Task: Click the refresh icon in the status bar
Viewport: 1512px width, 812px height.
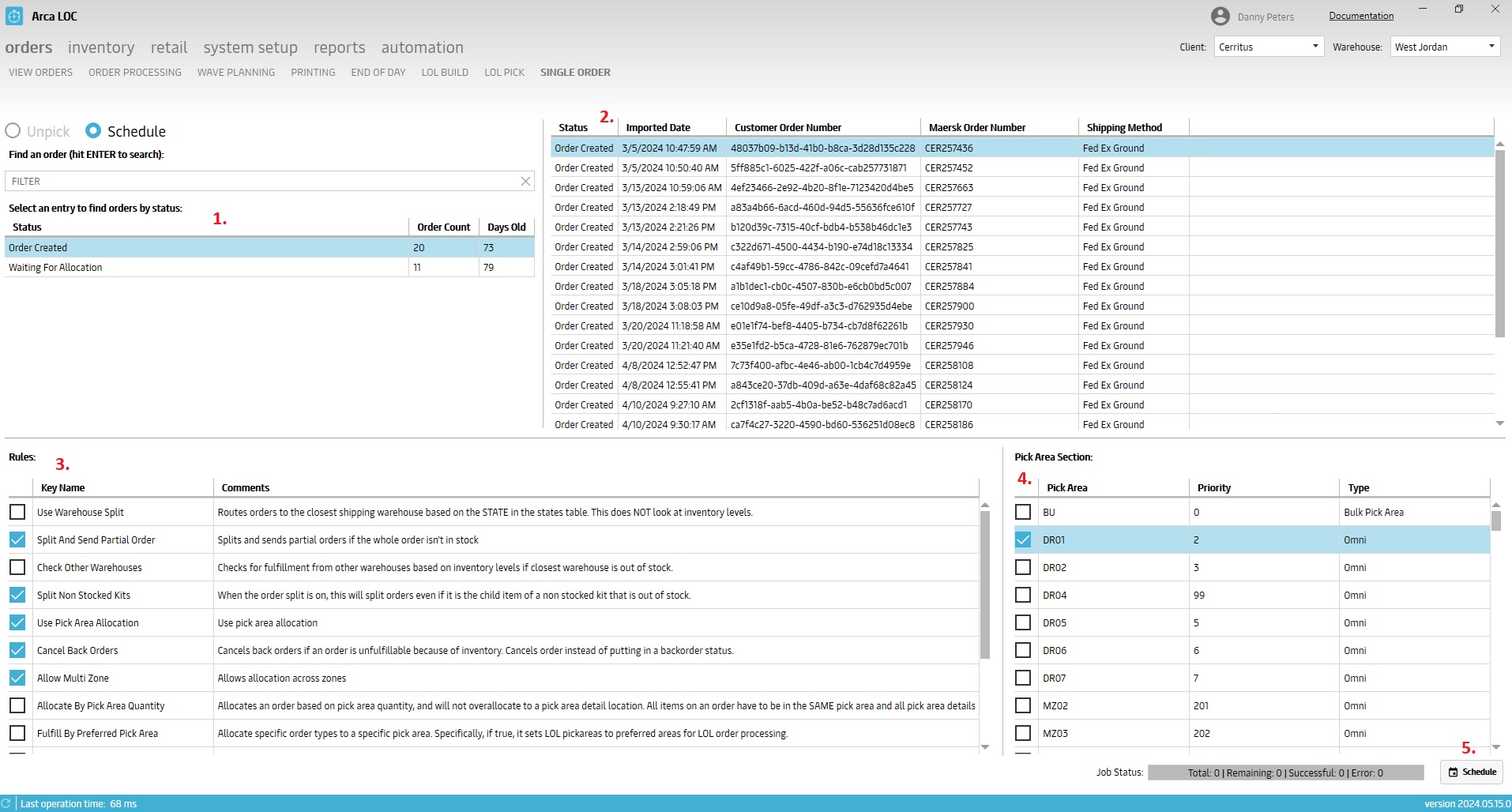Action: (6, 803)
